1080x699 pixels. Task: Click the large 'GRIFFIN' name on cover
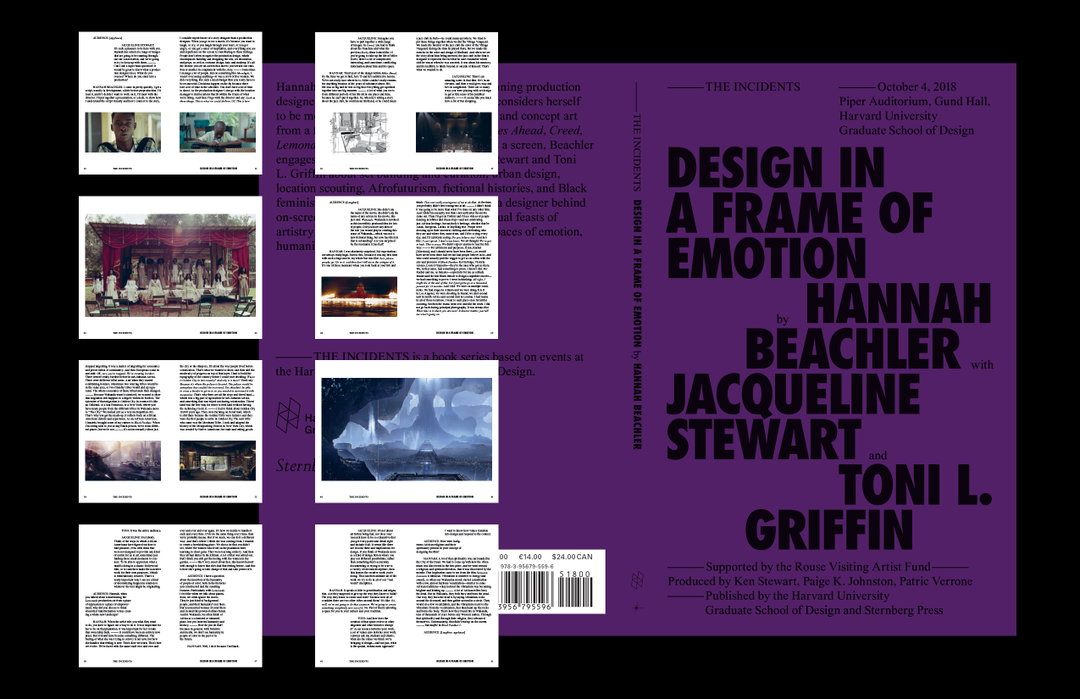coord(829,529)
